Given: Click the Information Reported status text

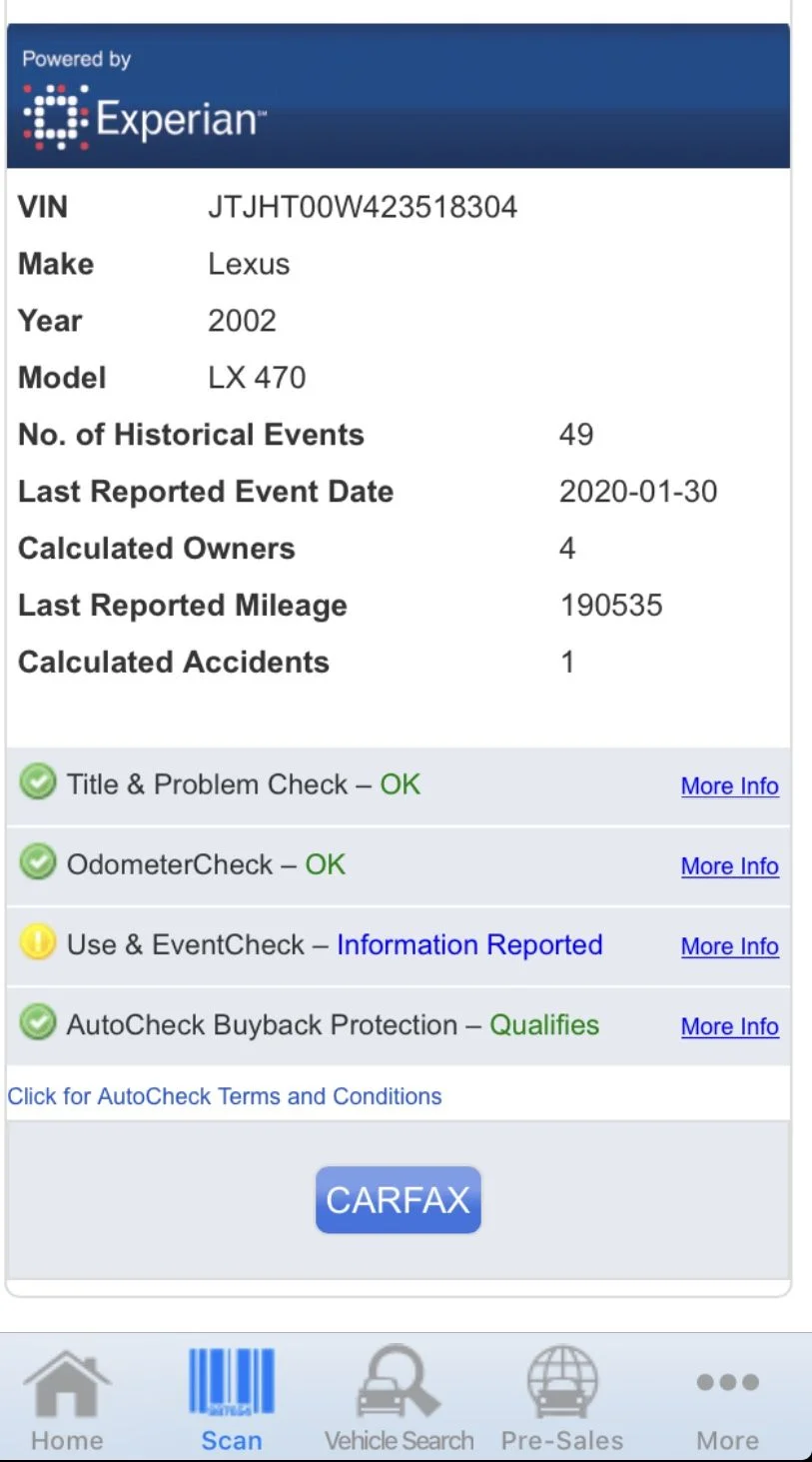Looking at the screenshot, I should tap(469, 944).
